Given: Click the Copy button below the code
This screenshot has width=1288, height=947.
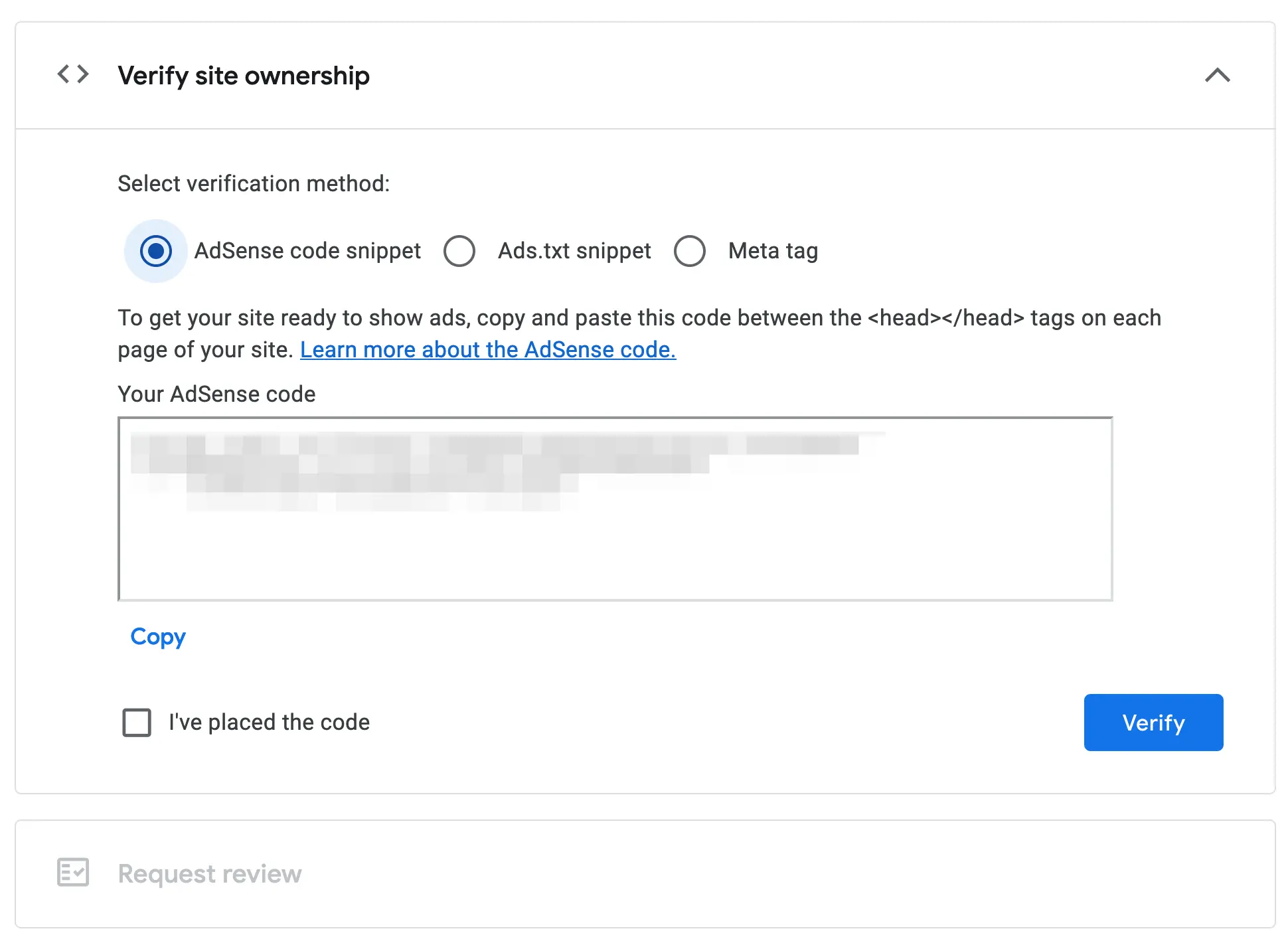Looking at the screenshot, I should (x=158, y=636).
